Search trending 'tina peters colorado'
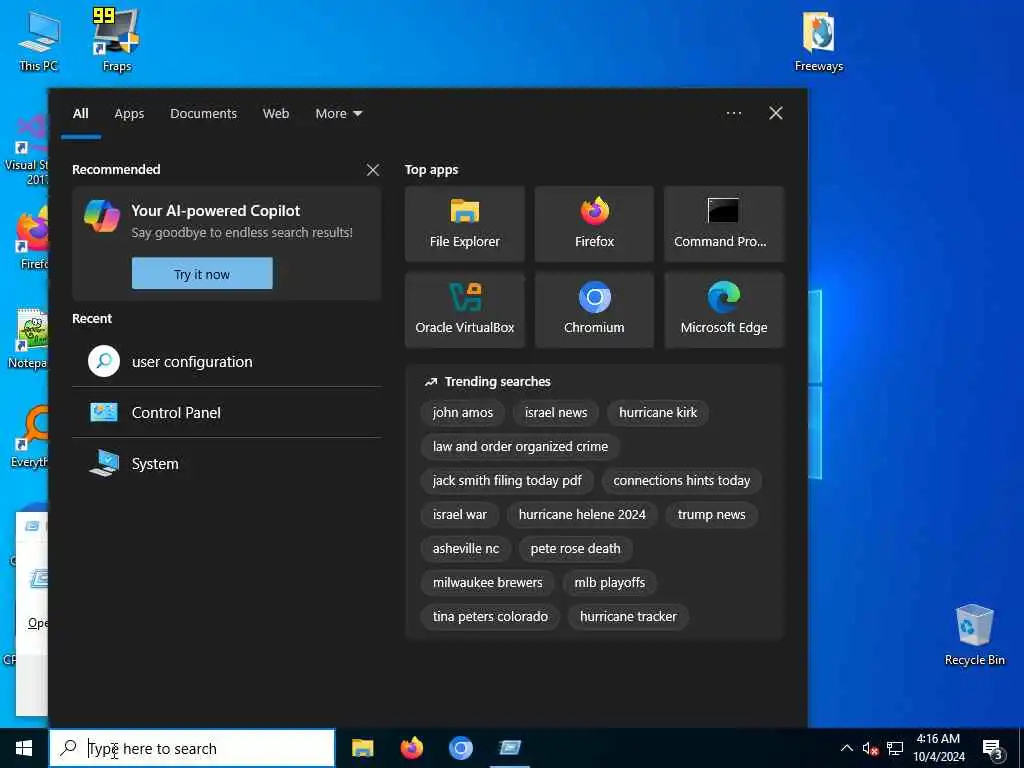 490,616
